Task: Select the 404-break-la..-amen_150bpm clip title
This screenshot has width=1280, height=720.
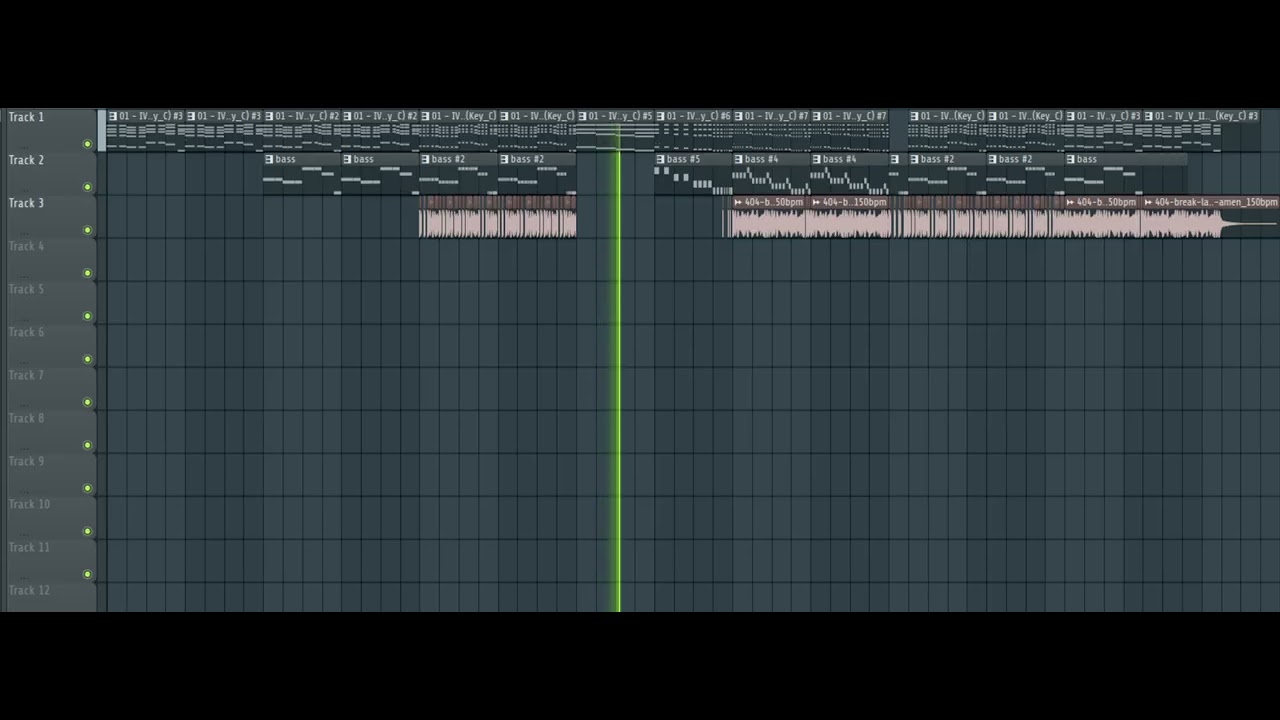Action: pos(1215,202)
